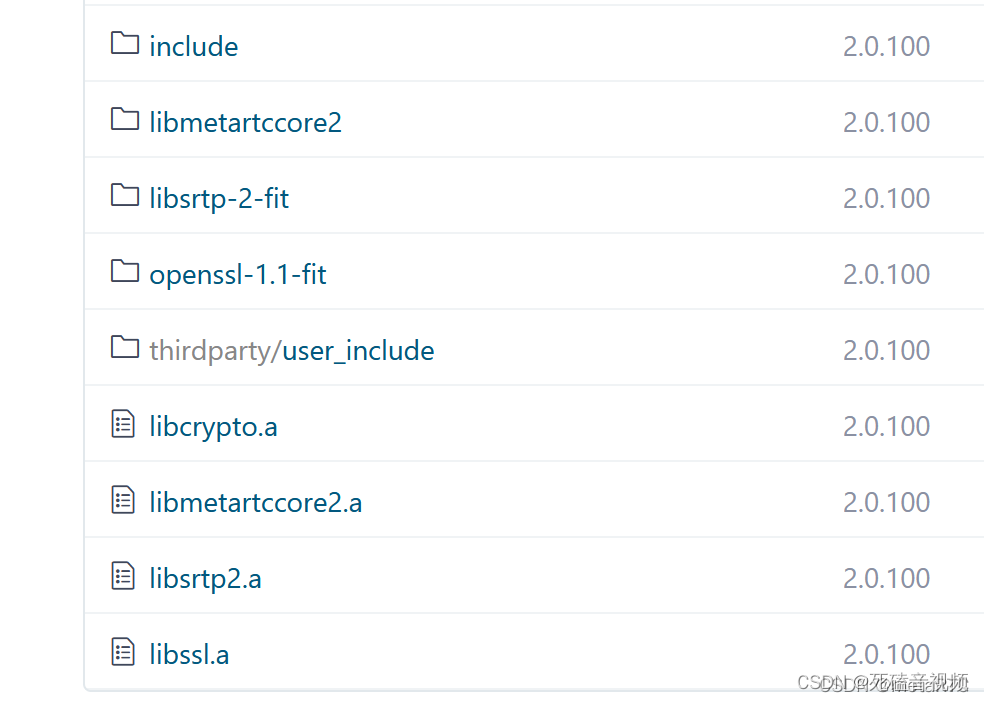
Task: Click the 2.0.100 commit message for include
Action: pos(886,47)
